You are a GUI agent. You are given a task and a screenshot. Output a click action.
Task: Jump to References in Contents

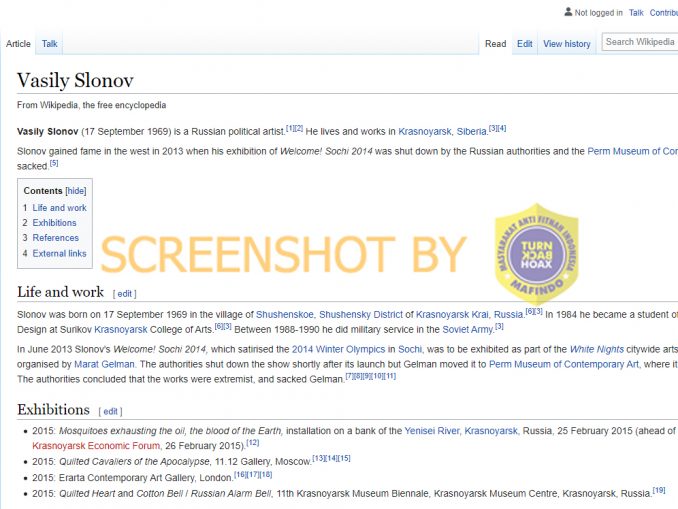click(x=55, y=238)
